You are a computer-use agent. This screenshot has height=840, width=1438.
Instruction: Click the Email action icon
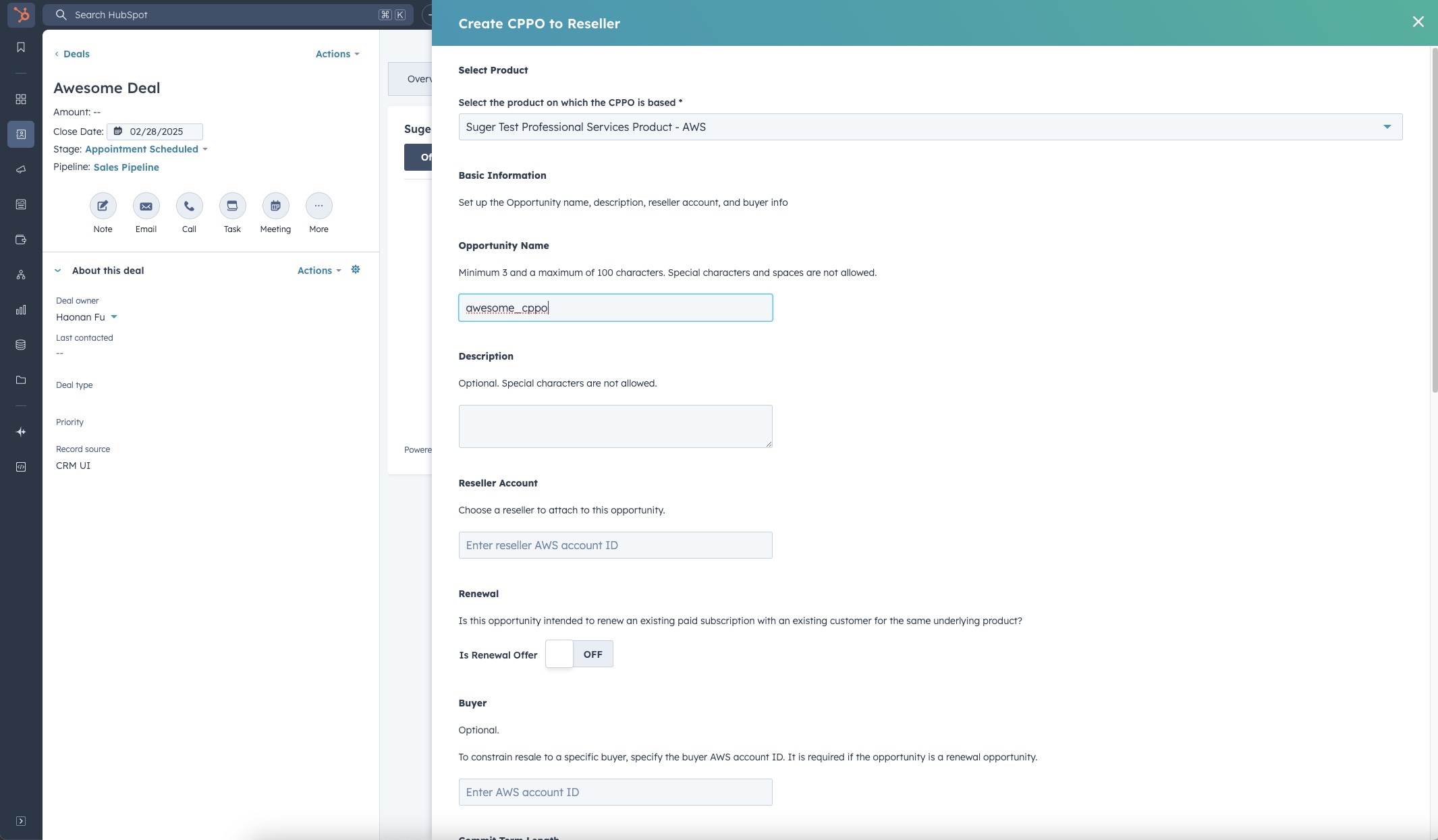pos(146,206)
